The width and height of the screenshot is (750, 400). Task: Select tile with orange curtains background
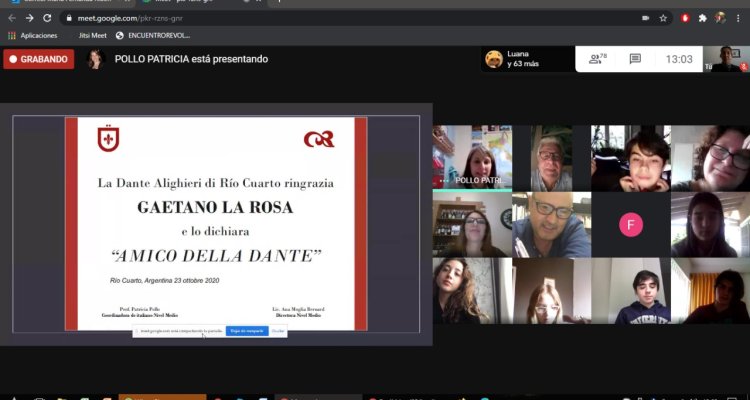coord(710,291)
